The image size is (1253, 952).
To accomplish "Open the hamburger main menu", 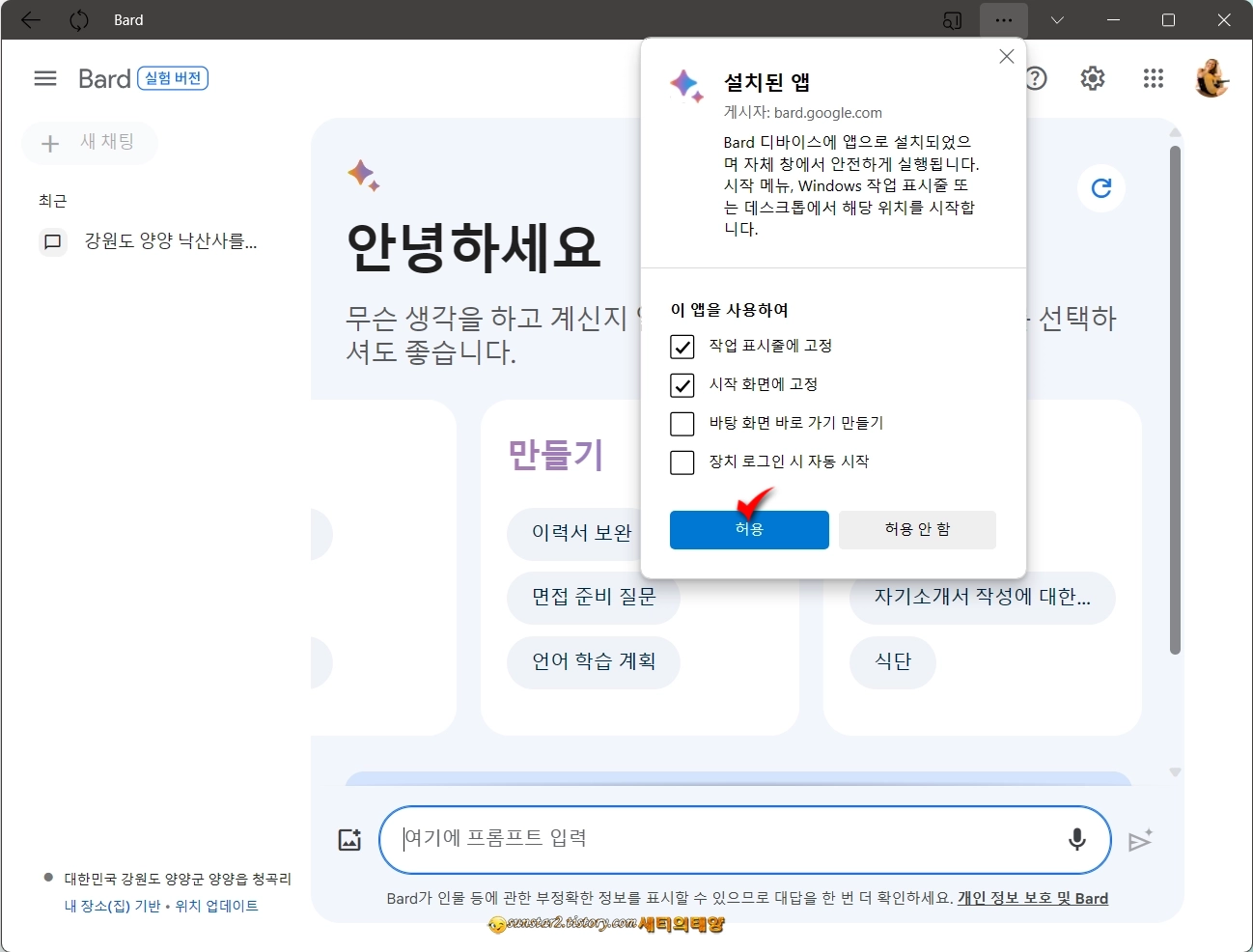I will click(45, 78).
